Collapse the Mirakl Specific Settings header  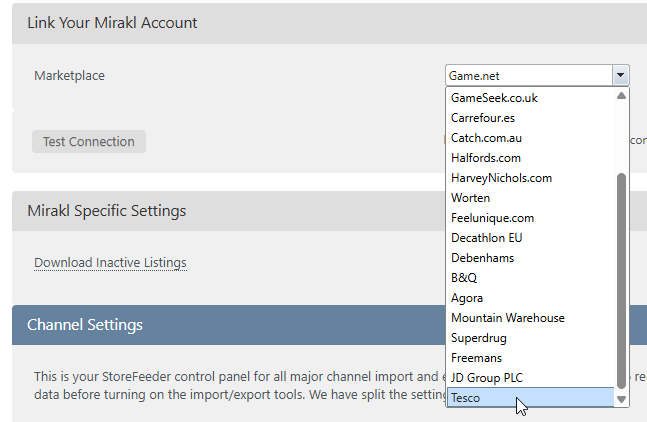[x=329, y=211]
